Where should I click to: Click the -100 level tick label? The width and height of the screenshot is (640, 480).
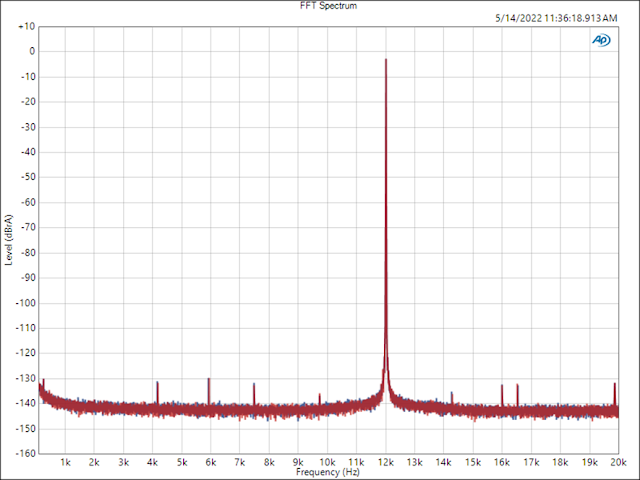(x=25, y=303)
